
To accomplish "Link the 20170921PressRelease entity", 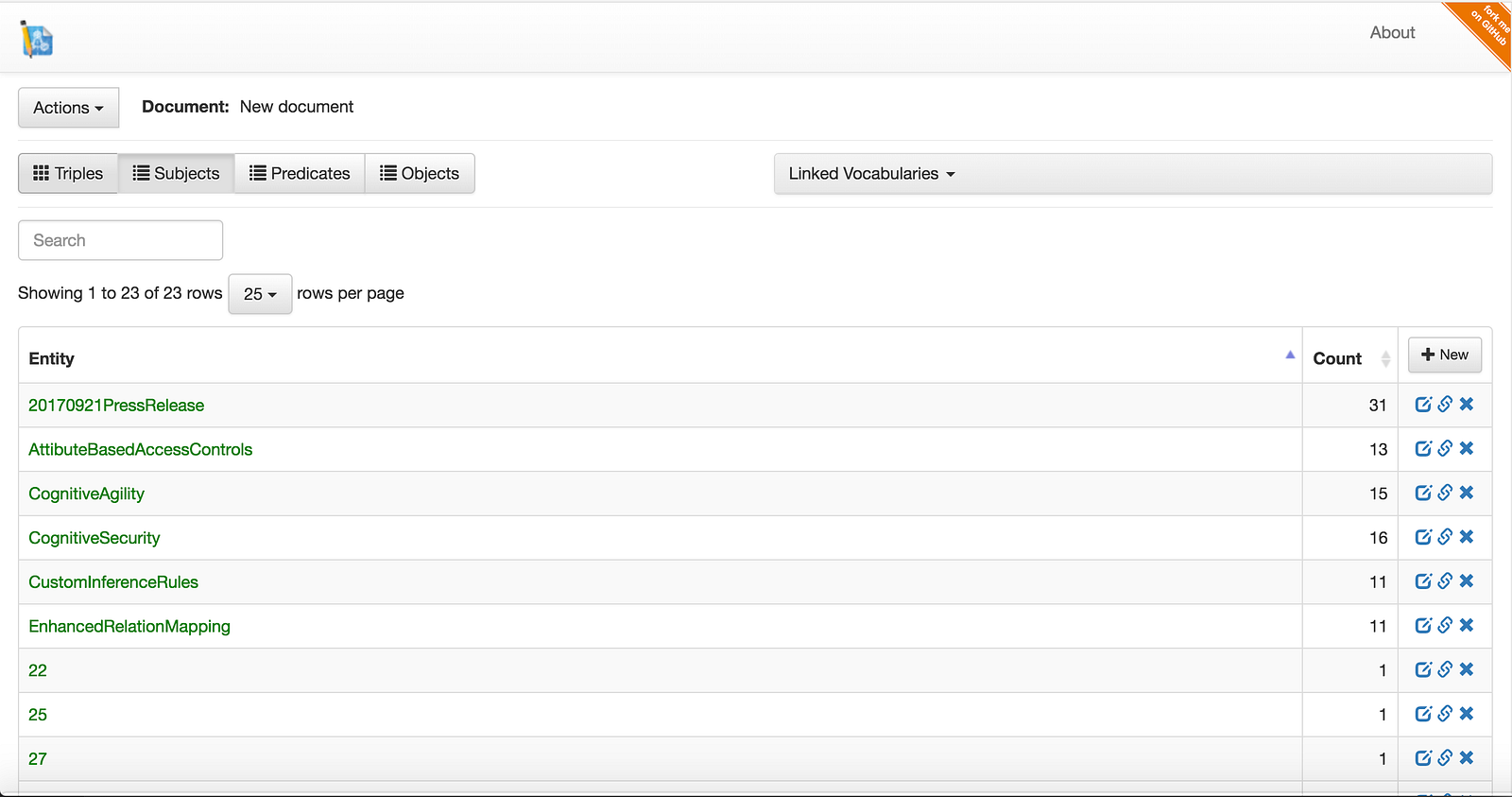I will click(x=1445, y=405).
